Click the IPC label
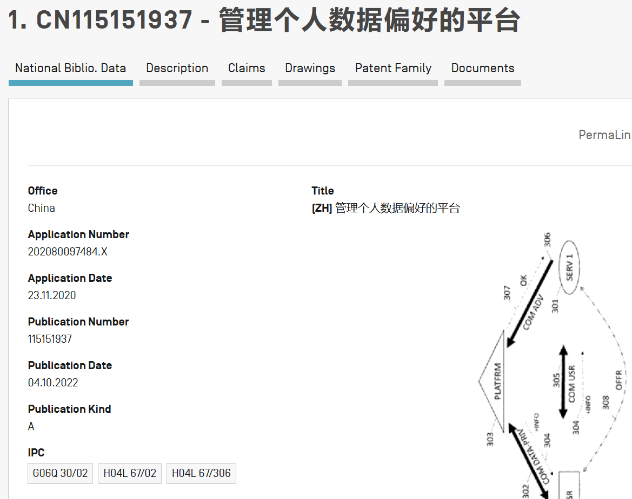This screenshot has width=632, height=499. [x=36, y=453]
